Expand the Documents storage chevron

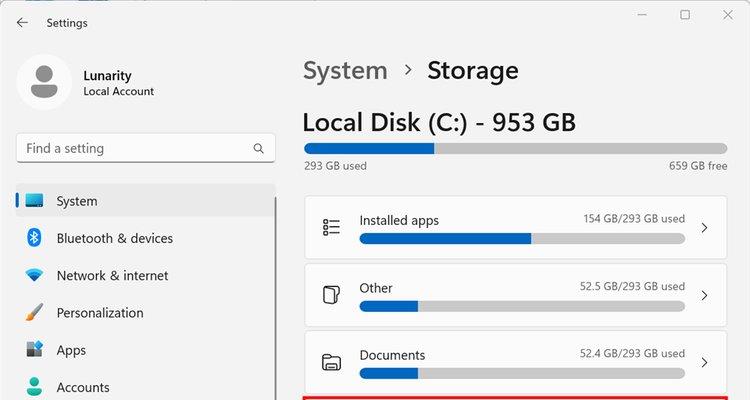coord(704,362)
